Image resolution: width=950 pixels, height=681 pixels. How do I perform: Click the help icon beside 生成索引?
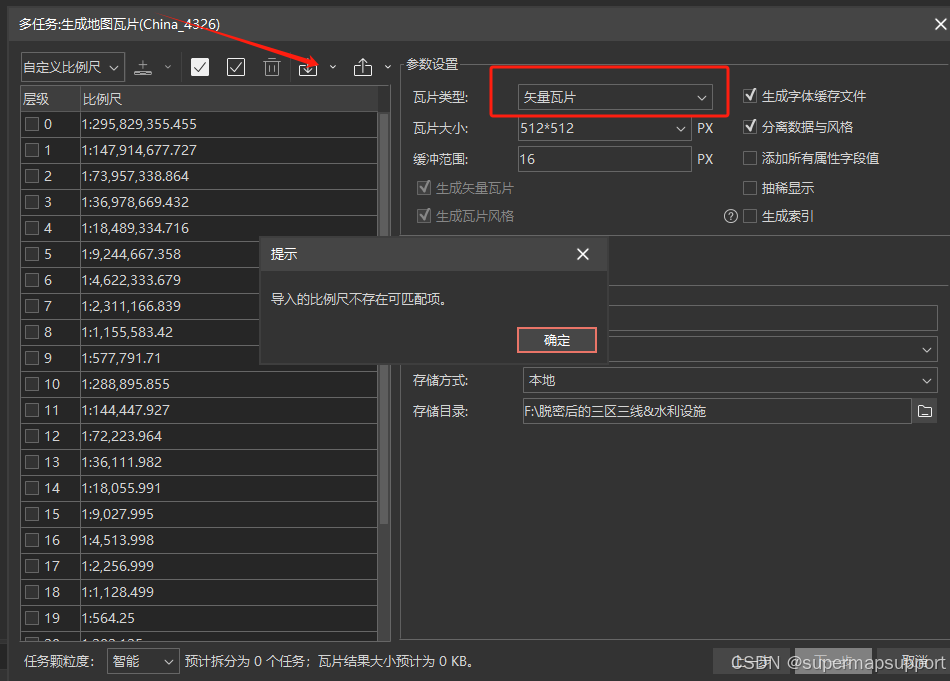[x=731, y=216]
